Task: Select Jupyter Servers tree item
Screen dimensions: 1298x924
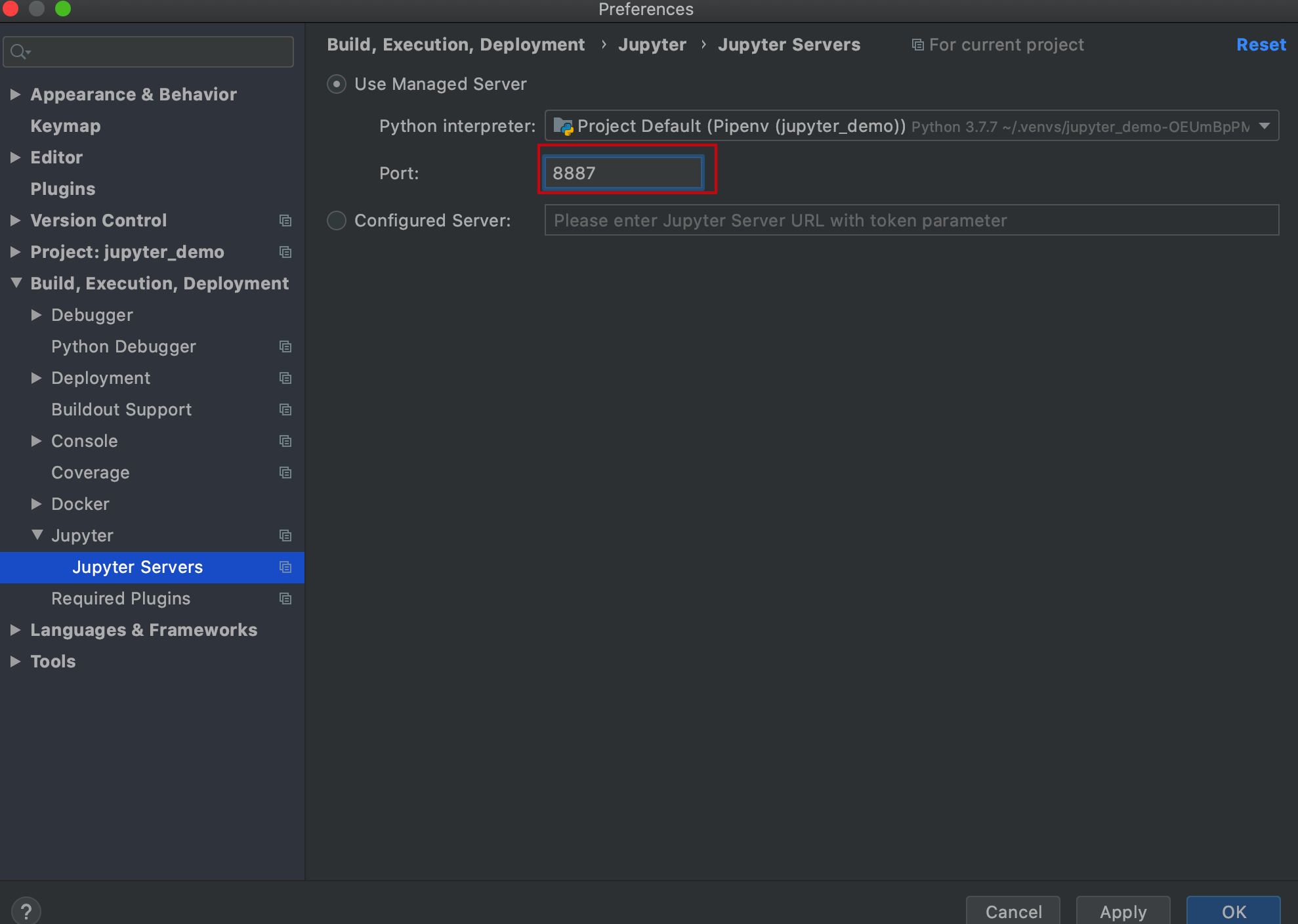Action: click(152, 567)
